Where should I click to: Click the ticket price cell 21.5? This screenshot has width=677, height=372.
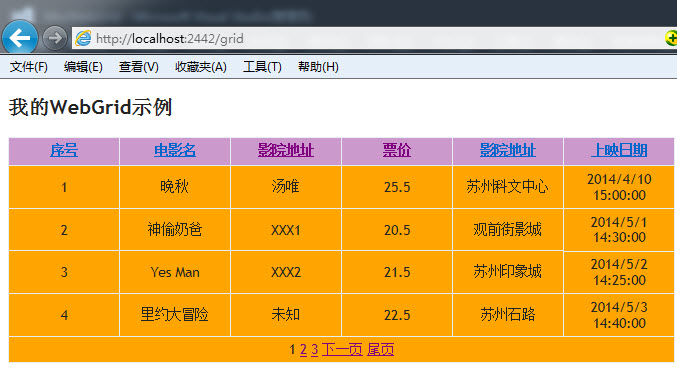pos(397,272)
